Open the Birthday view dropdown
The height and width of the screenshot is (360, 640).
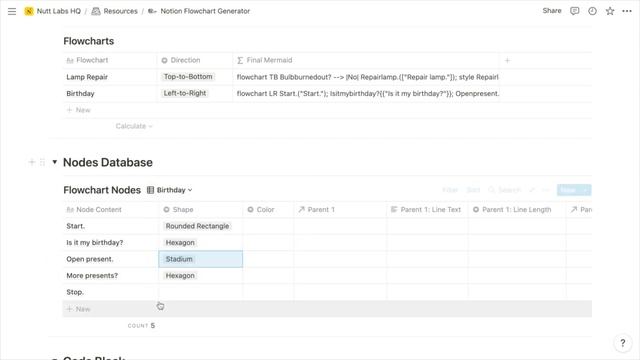tap(169, 190)
